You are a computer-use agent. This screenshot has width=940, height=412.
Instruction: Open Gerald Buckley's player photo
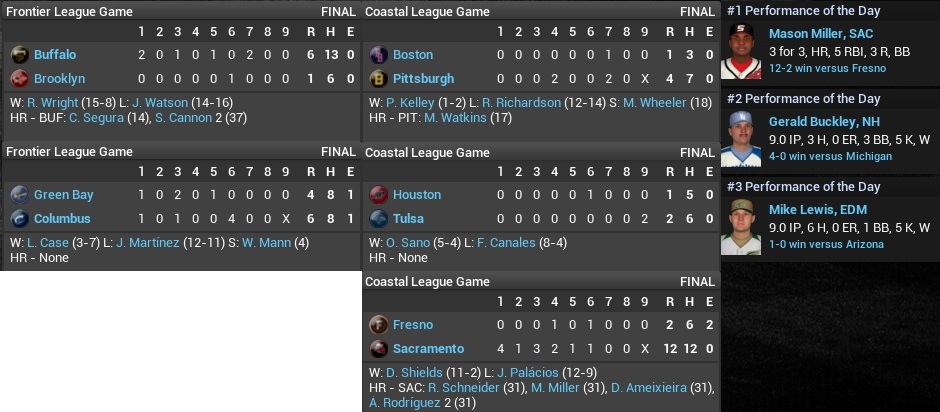740,139
